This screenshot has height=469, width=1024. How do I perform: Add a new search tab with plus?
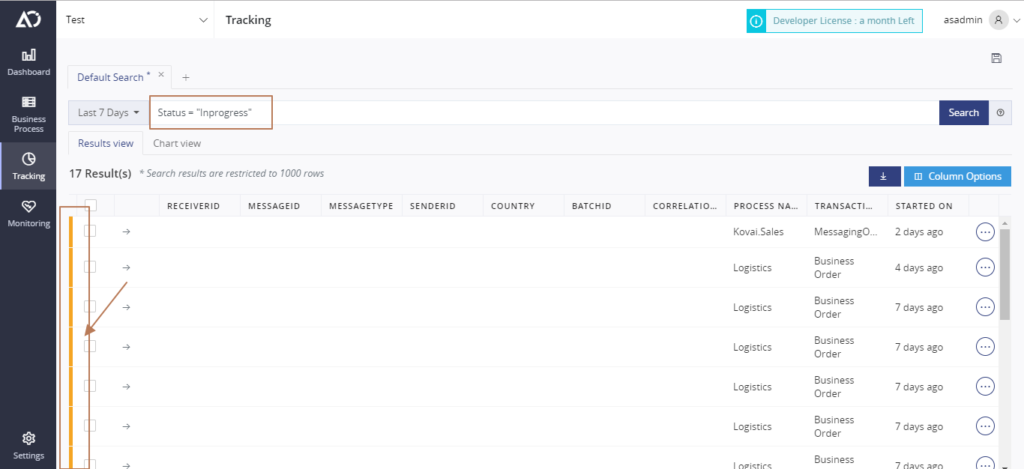tap(186, 77)
